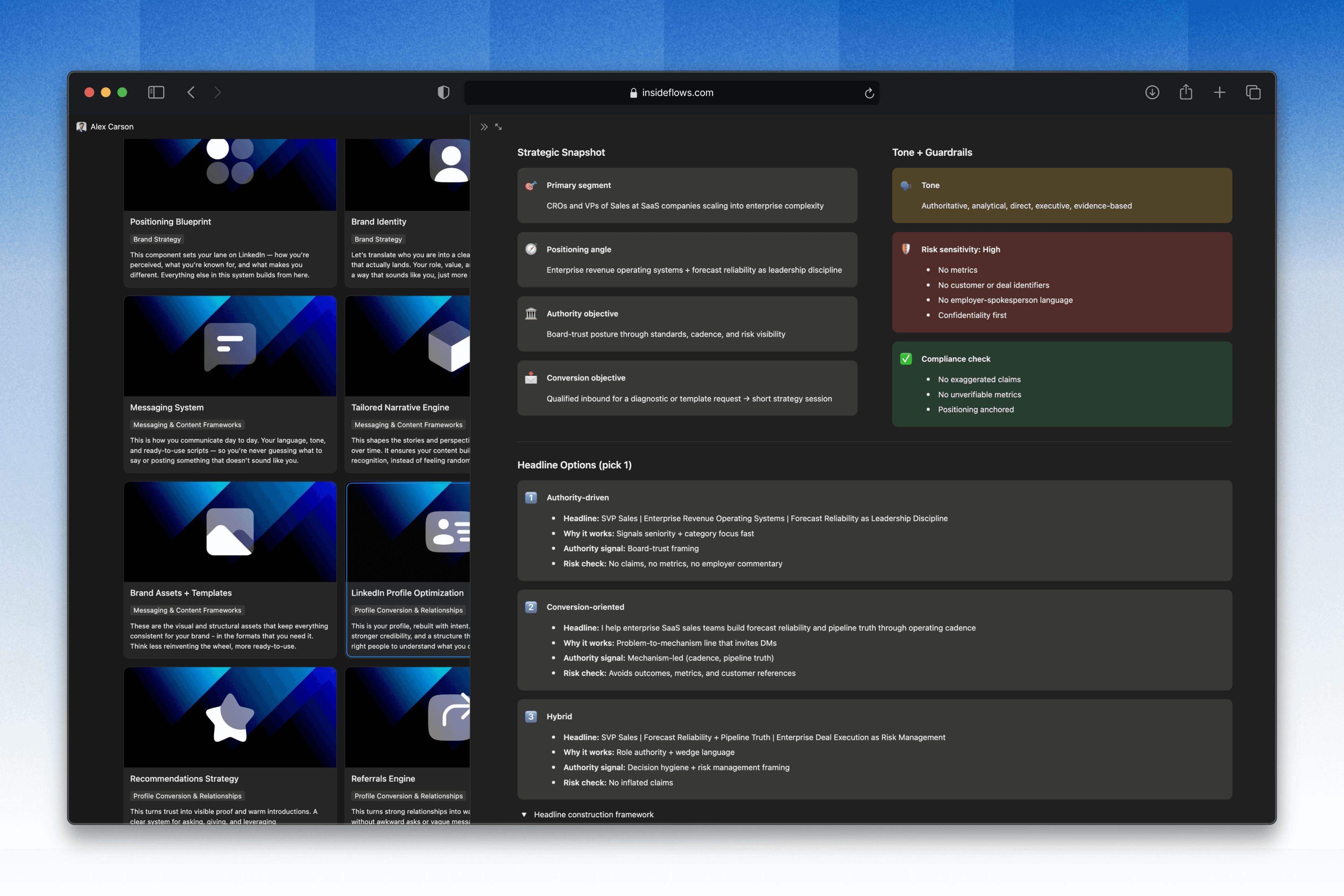Click Brand Strategy tag under Brand Identity
1344x896 pixels.
coord(378,239)
